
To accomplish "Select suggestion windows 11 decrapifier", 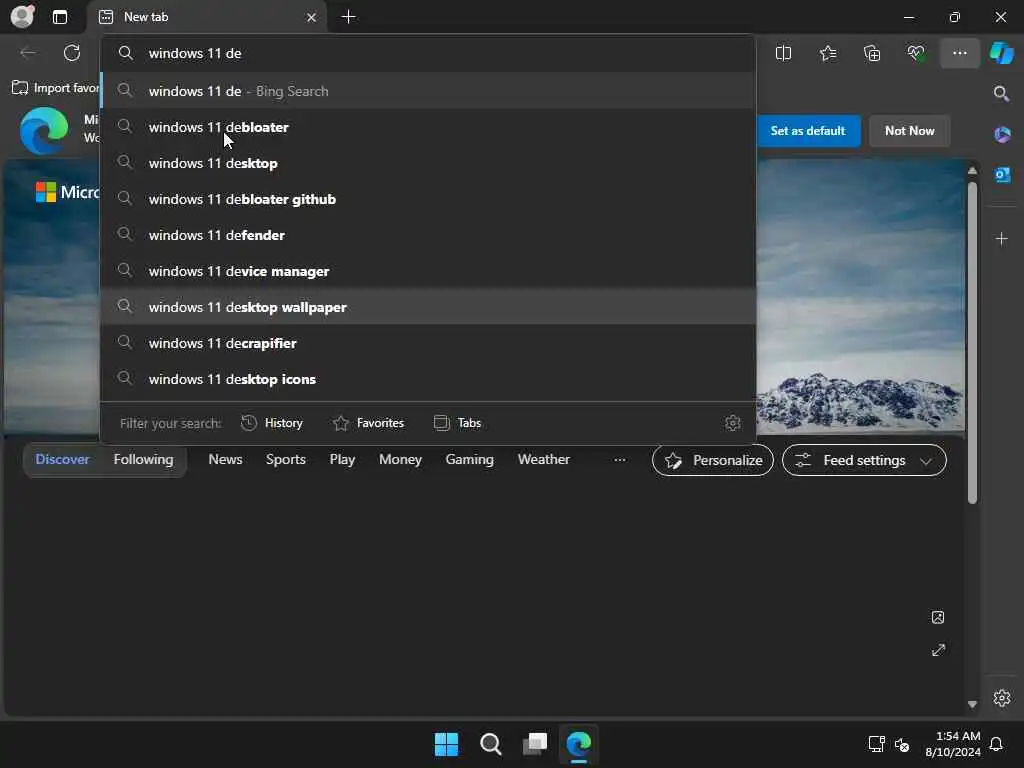I will 428,343.
